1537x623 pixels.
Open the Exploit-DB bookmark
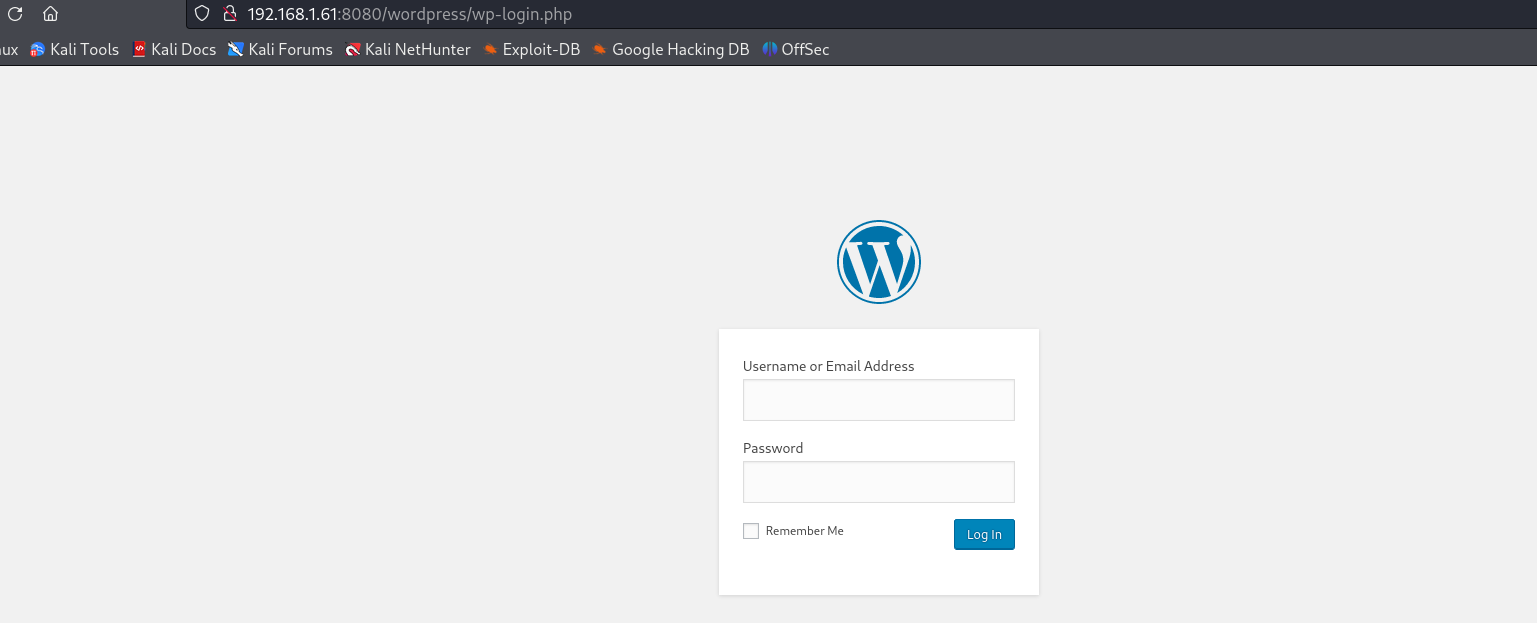(531, 49)
